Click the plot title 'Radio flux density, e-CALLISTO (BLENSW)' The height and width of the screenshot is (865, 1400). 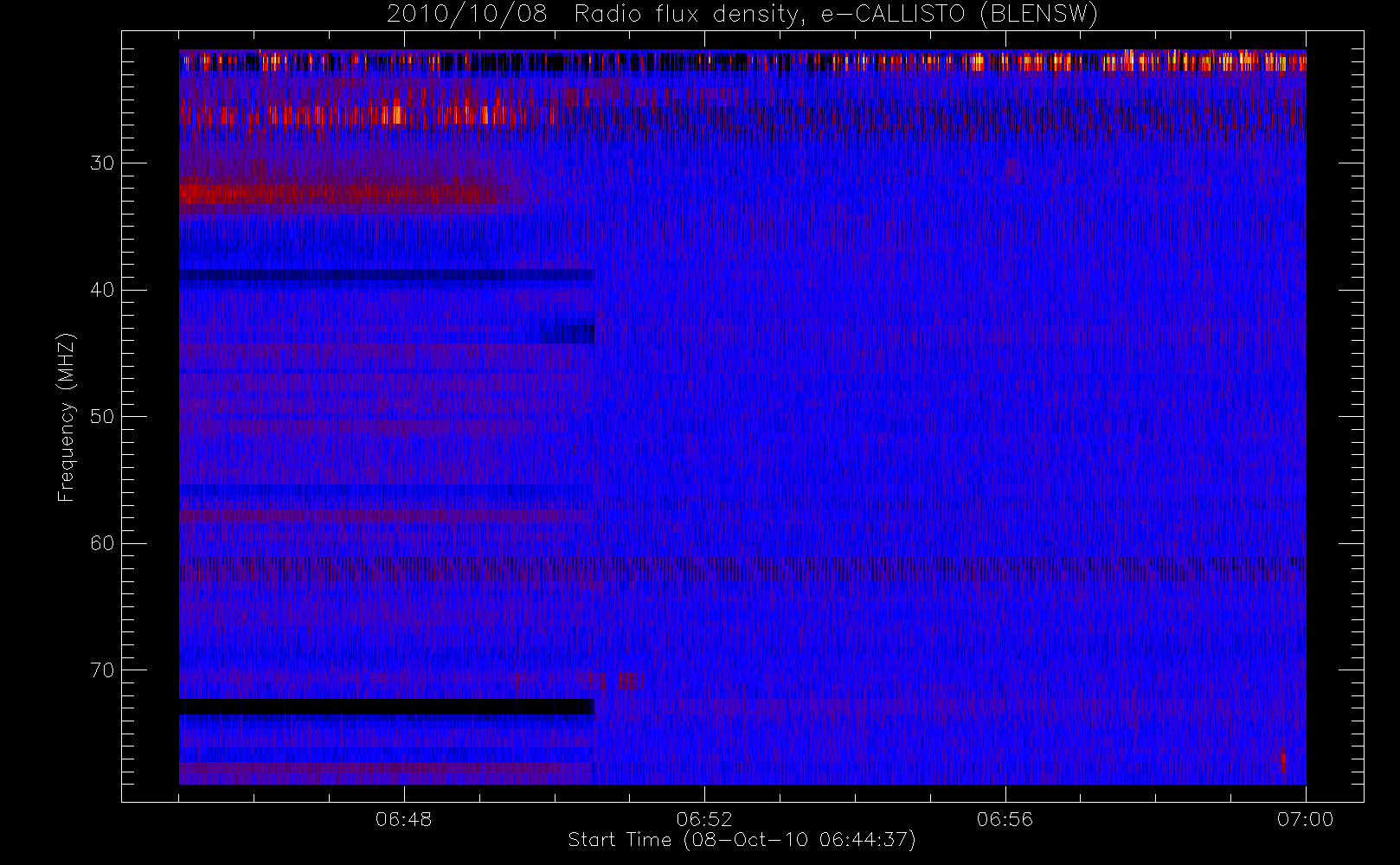[x=836, y=15]
